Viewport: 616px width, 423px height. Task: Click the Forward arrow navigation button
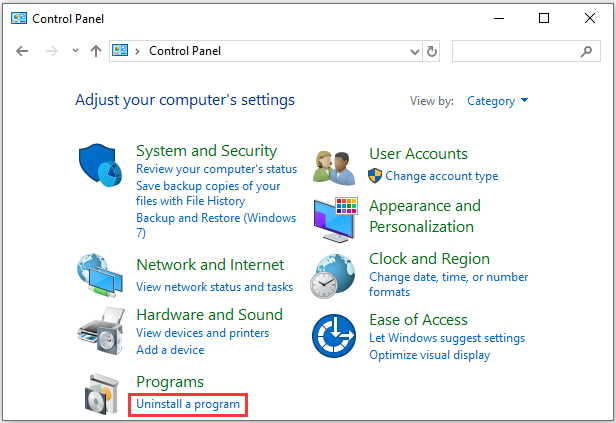tap(51, 51)
